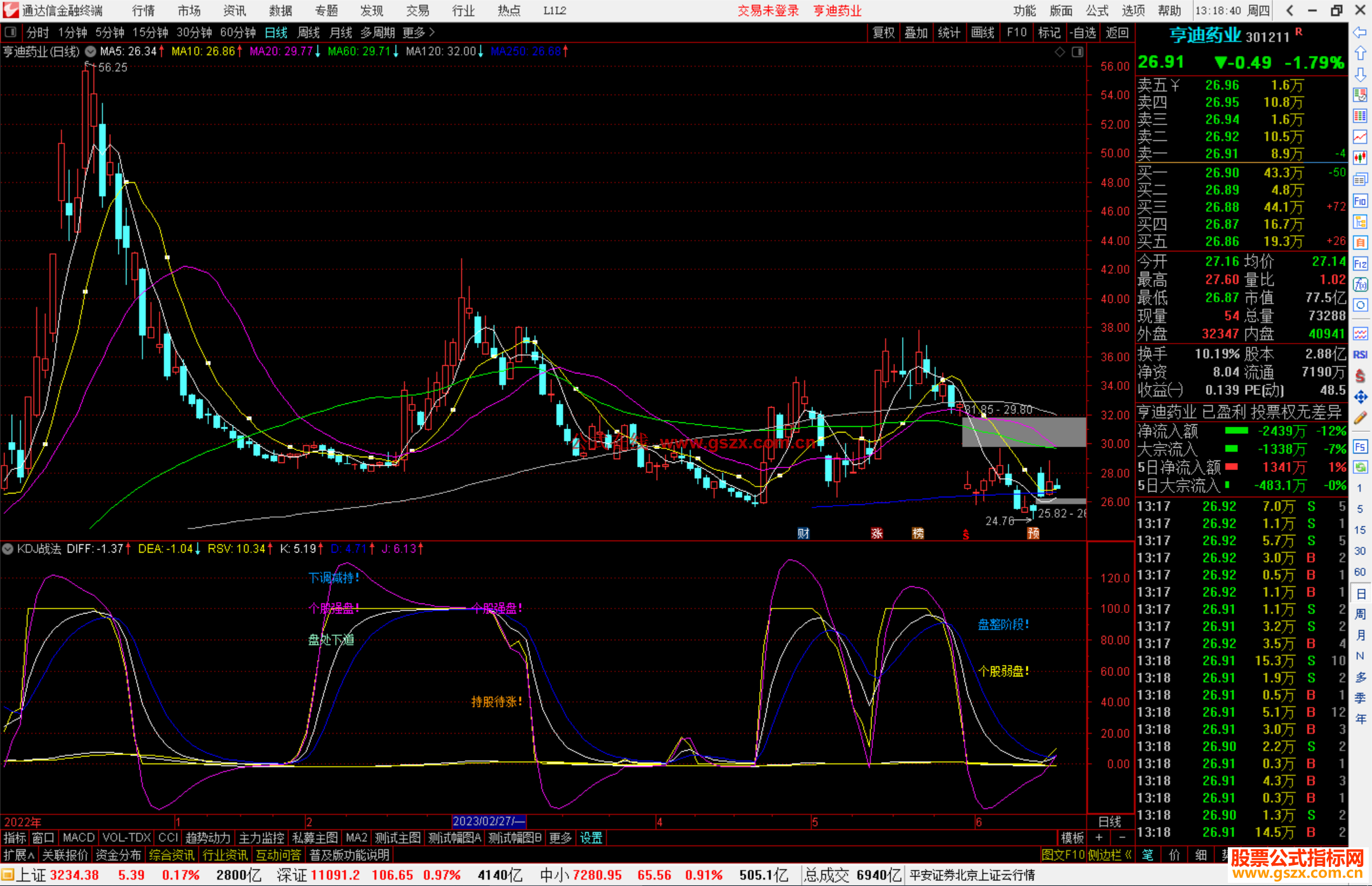
Task: Open the f(x) formula icon
Action: tap(1360, 285)
